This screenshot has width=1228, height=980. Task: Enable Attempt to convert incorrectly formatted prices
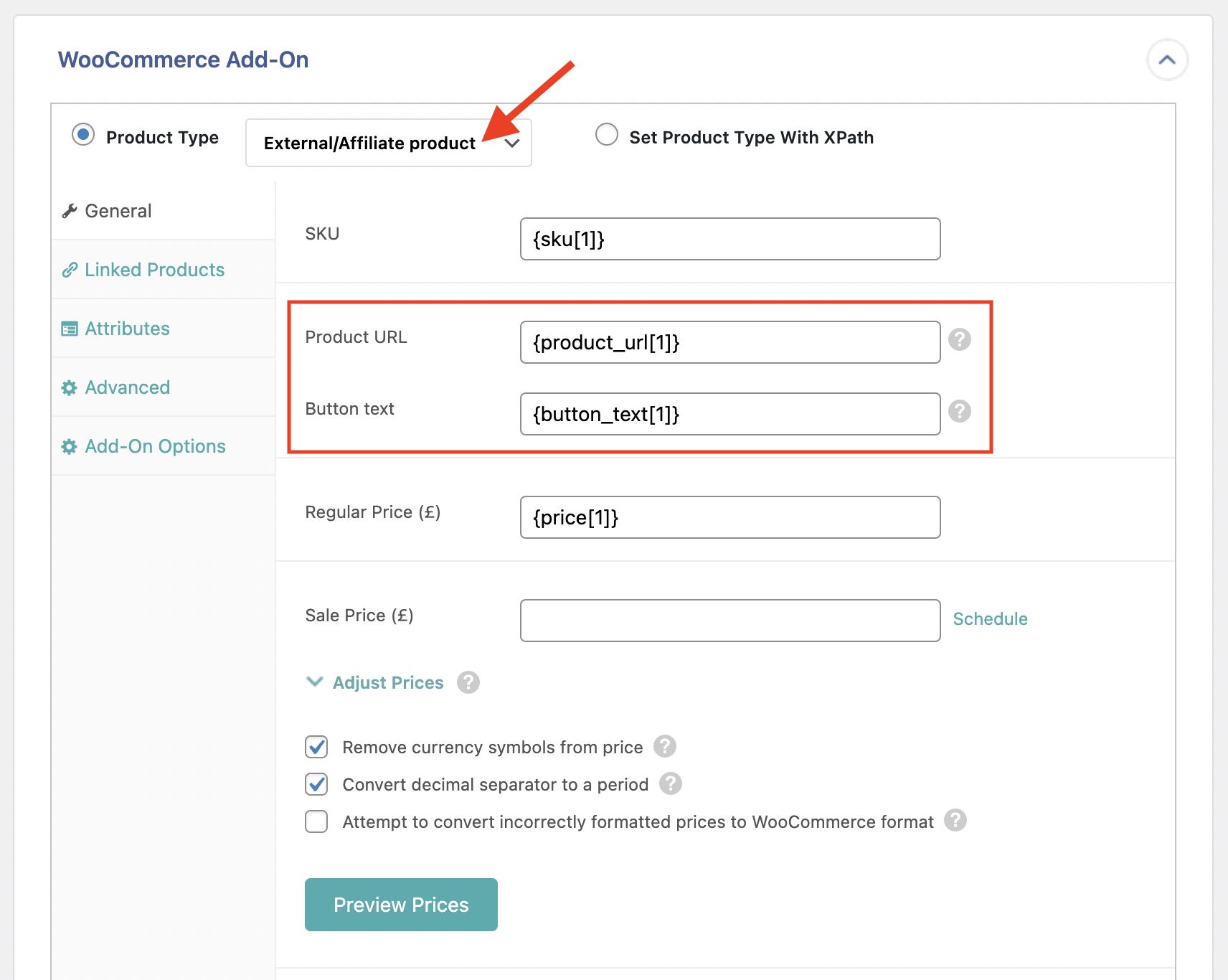pos(316,821)
